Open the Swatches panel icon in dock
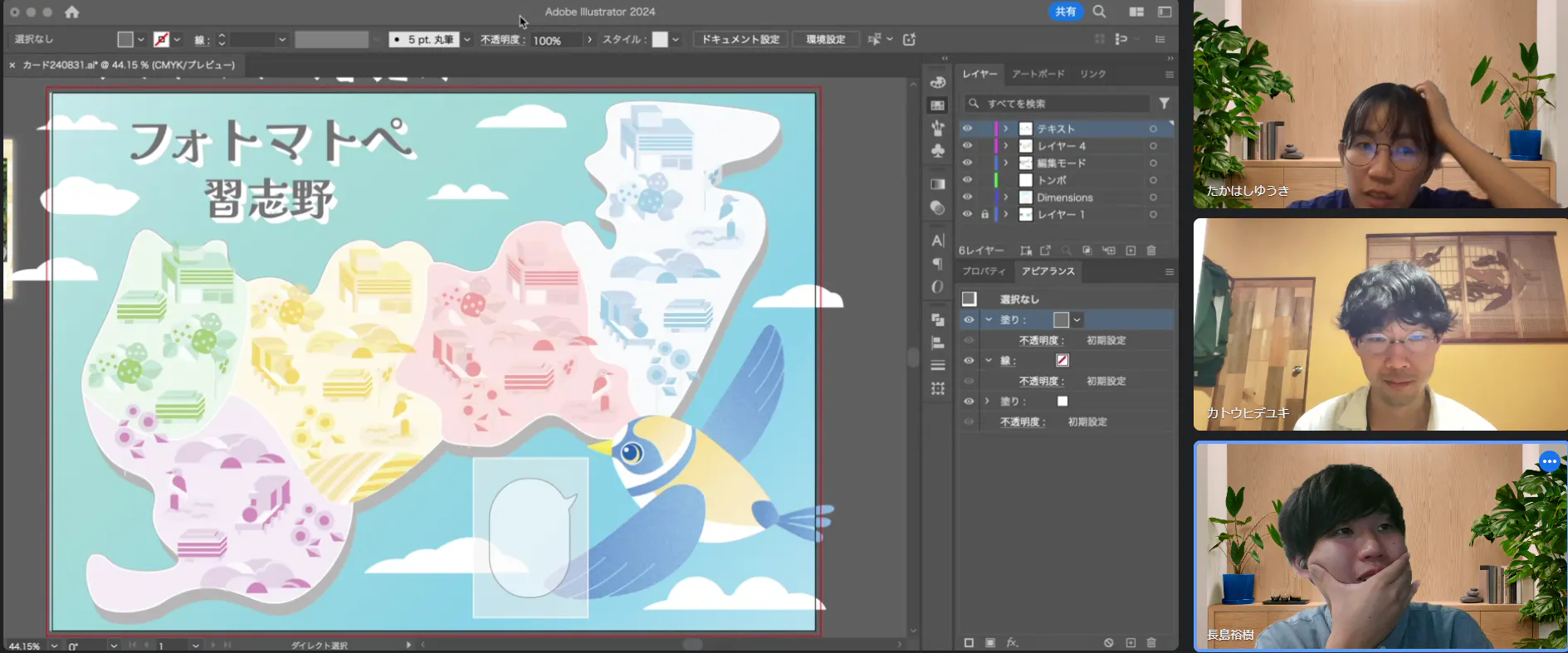This screenshot has width=1568, height=653. pyautogui.click(x=938, y=105)
